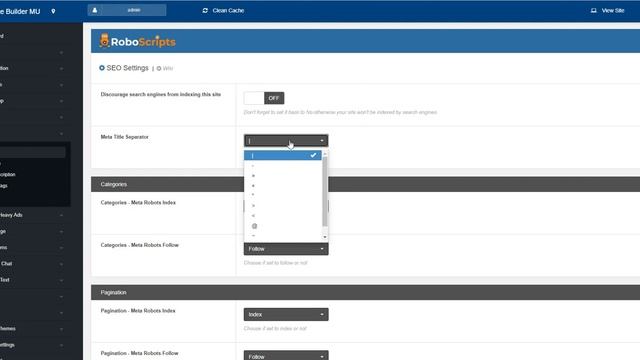Viewport: 640px width, 360px height.
Task: Open the Pagination Meta Robots Index dropdown
Action: pos(286,314)
